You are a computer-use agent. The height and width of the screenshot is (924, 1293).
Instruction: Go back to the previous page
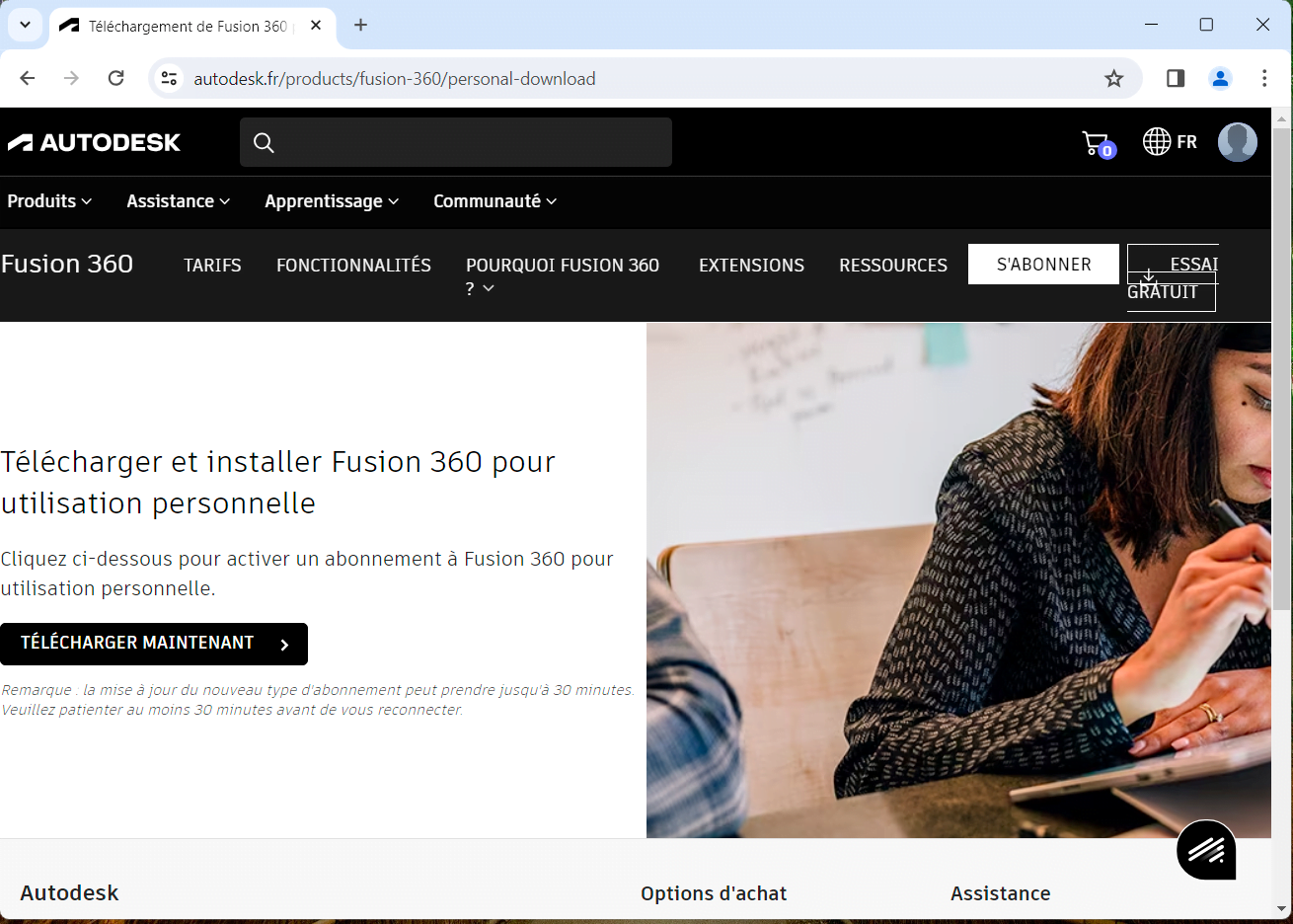coord(28,78)
